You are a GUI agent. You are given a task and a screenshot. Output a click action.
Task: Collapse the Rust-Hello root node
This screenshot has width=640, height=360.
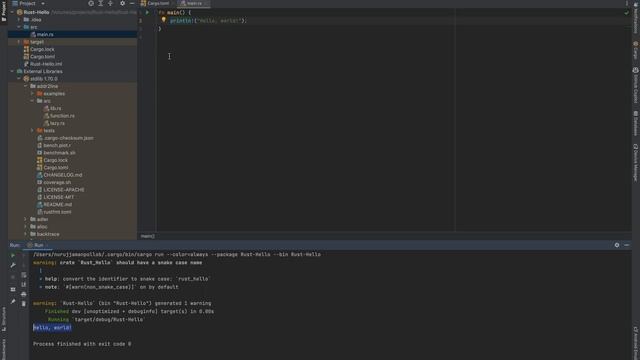pyautogui.click(x=12, y=12)
